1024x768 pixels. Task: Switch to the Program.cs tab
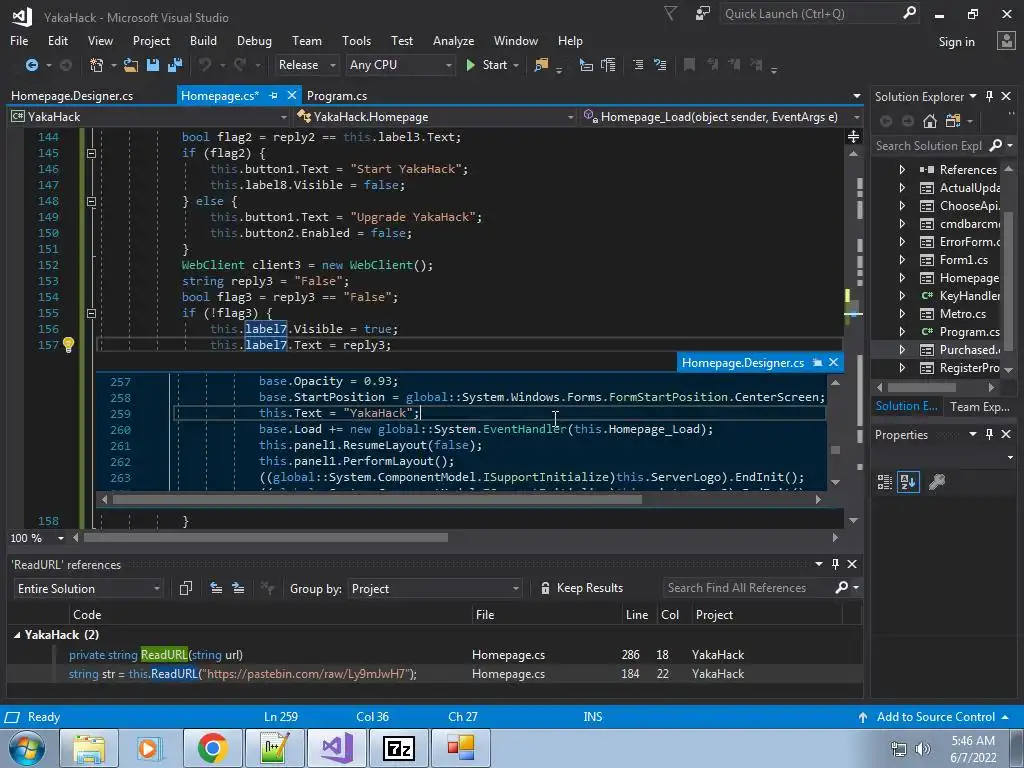pos(337,95)
